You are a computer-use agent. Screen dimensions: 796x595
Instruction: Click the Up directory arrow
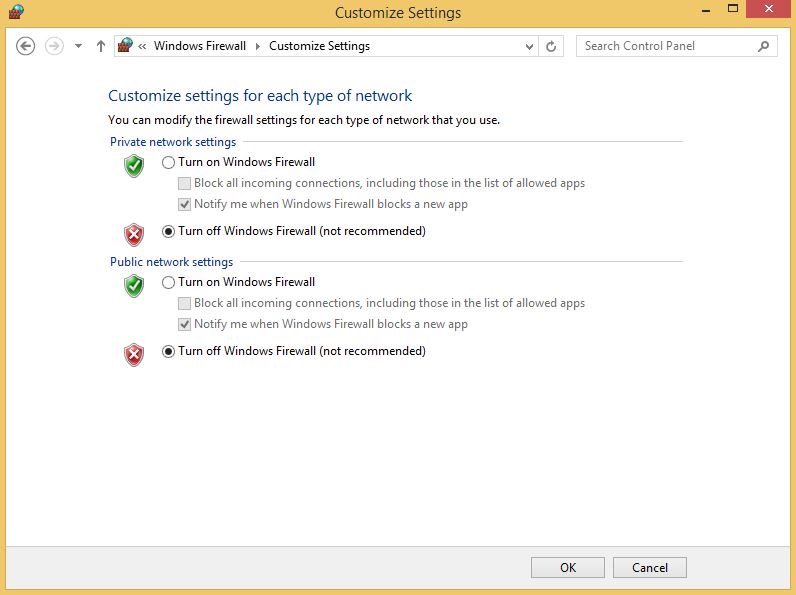pyautogui.click(x=101, y=46)
